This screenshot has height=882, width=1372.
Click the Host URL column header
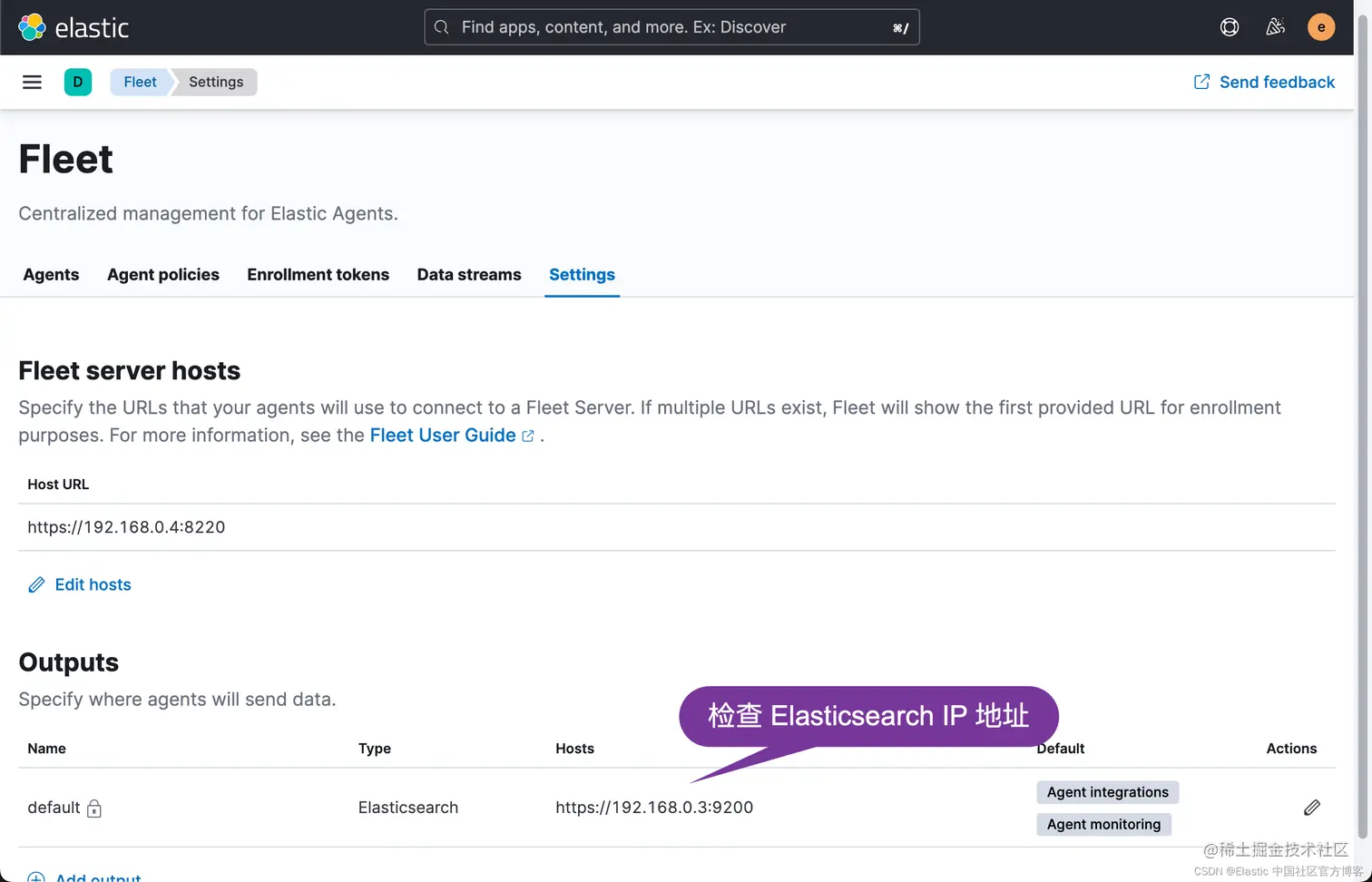coord(58,485)
